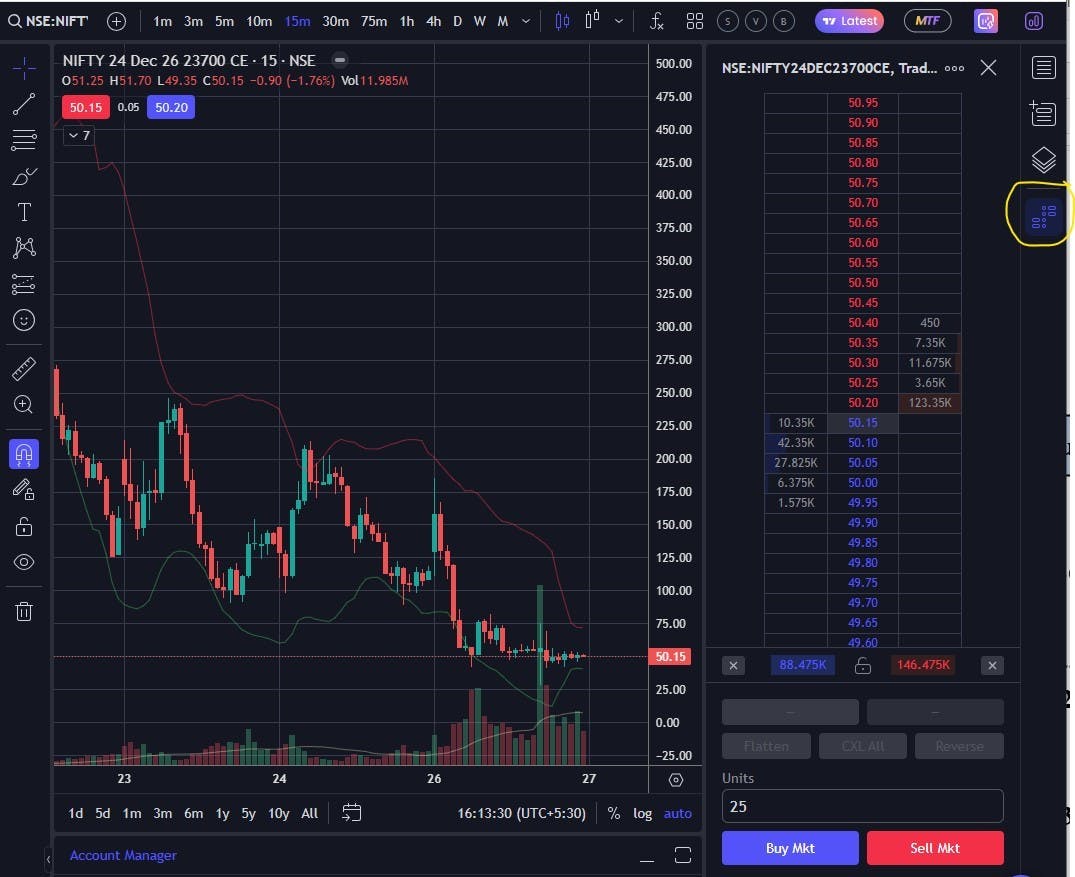Select the trend line drawing tool
The width and height of the screenshot is (1075, 877).
[24, 104]
